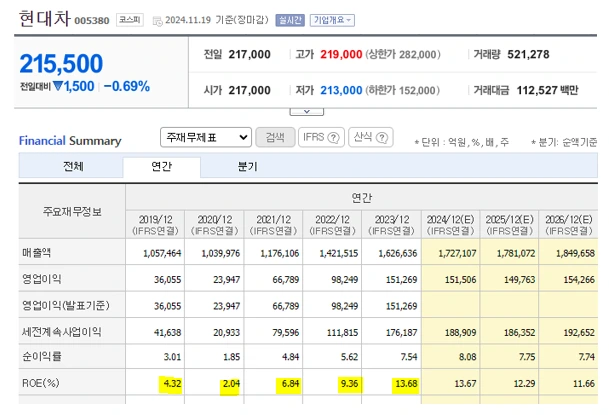
Task: Click the 2024/12(E) column header
Action: pyautogui.click(x=451, y=225)
